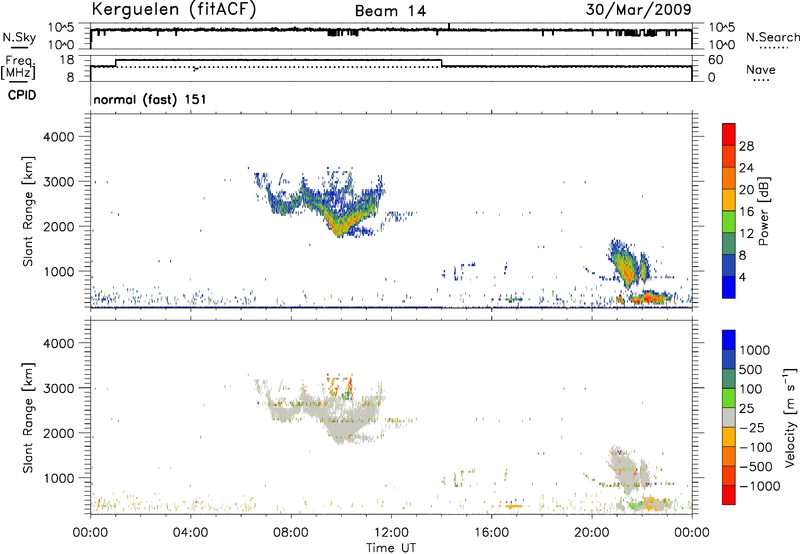
Task: Click the "4000" tick on power panel
Action: [58, 137]
